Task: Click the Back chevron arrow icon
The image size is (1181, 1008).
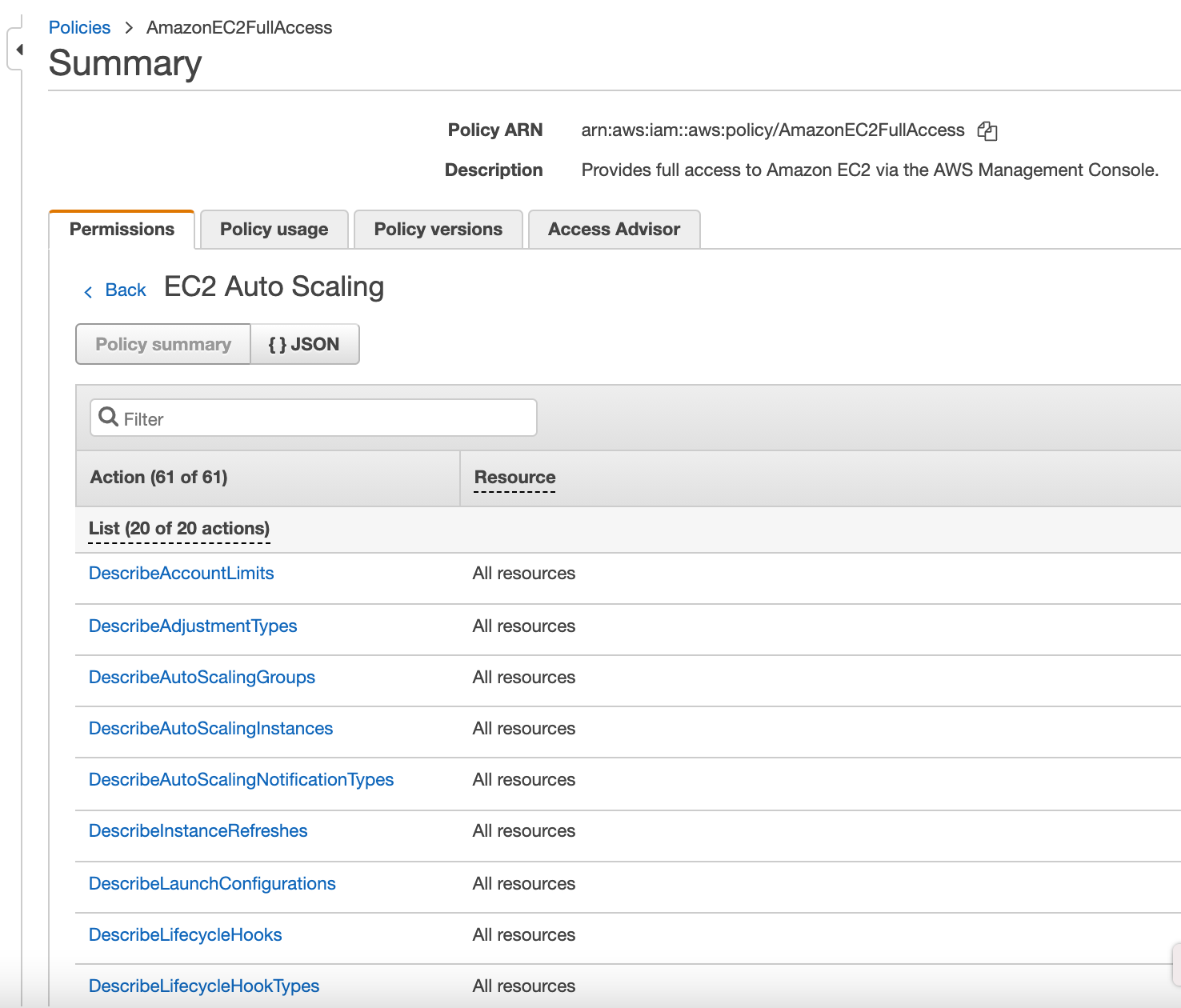Action: tap(88, 292)
